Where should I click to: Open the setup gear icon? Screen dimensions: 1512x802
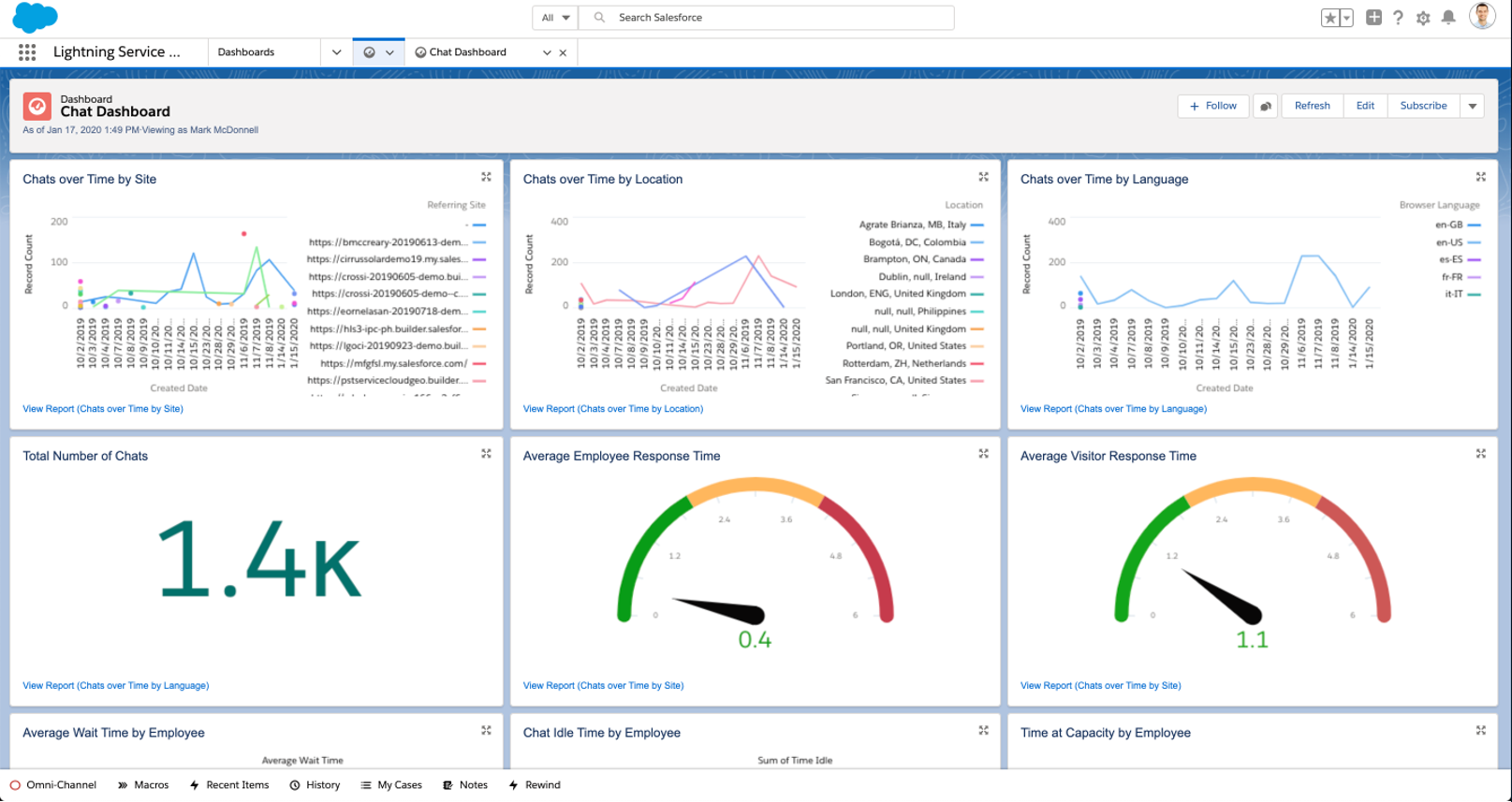pos(1423,18)
